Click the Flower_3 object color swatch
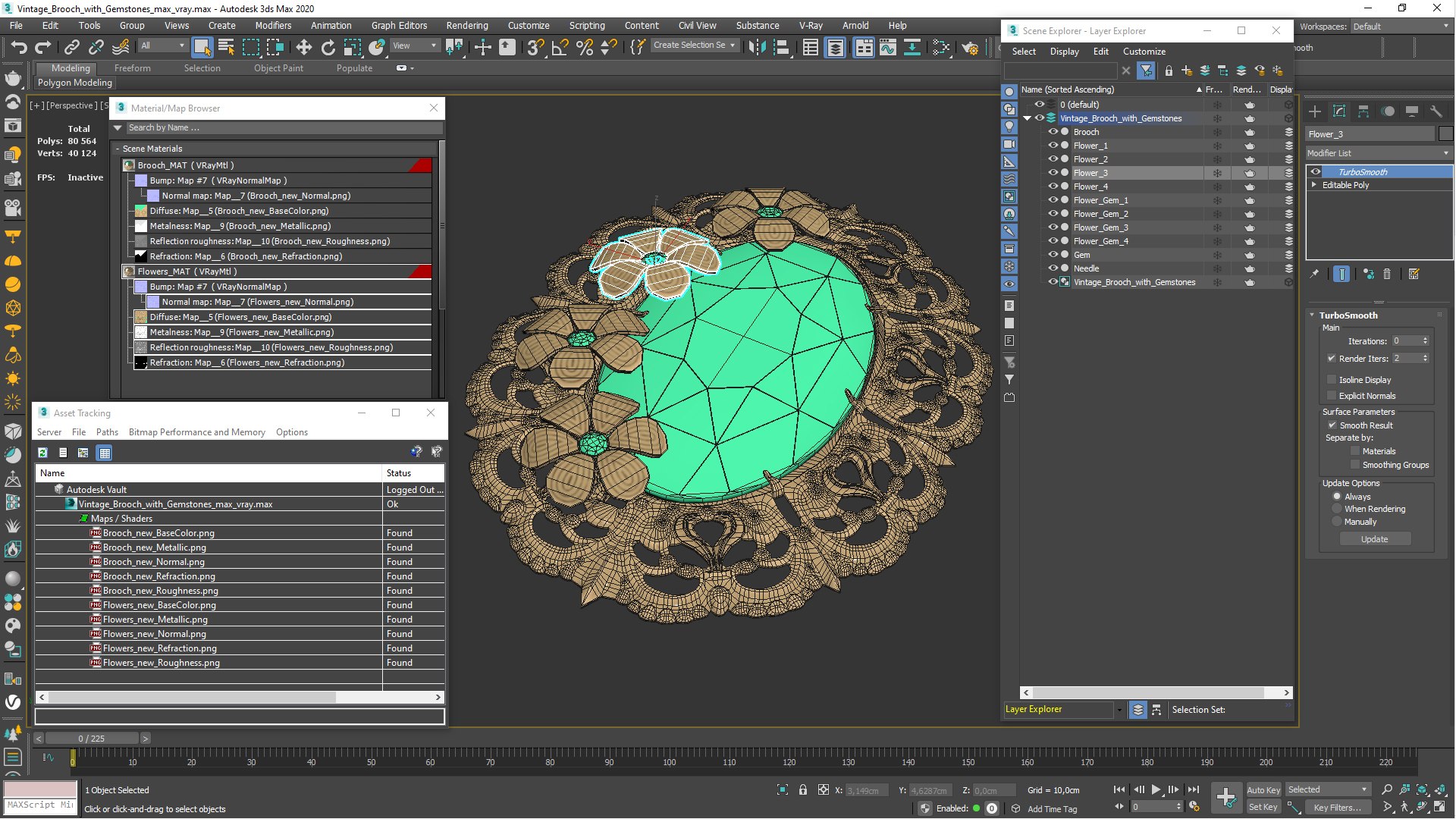 click(x=1445, y=133)
